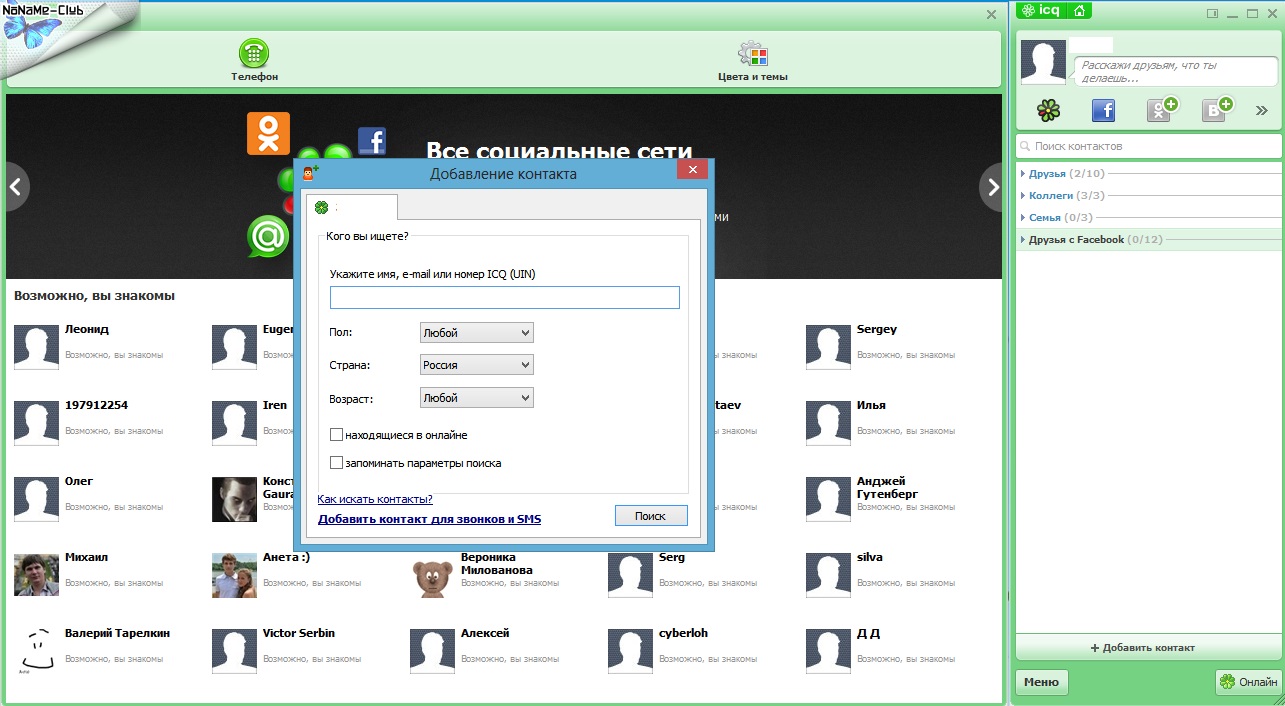This screenshot has height=706, width=1285.
Task: Open cyberloh's avatar
Action: 631,650
